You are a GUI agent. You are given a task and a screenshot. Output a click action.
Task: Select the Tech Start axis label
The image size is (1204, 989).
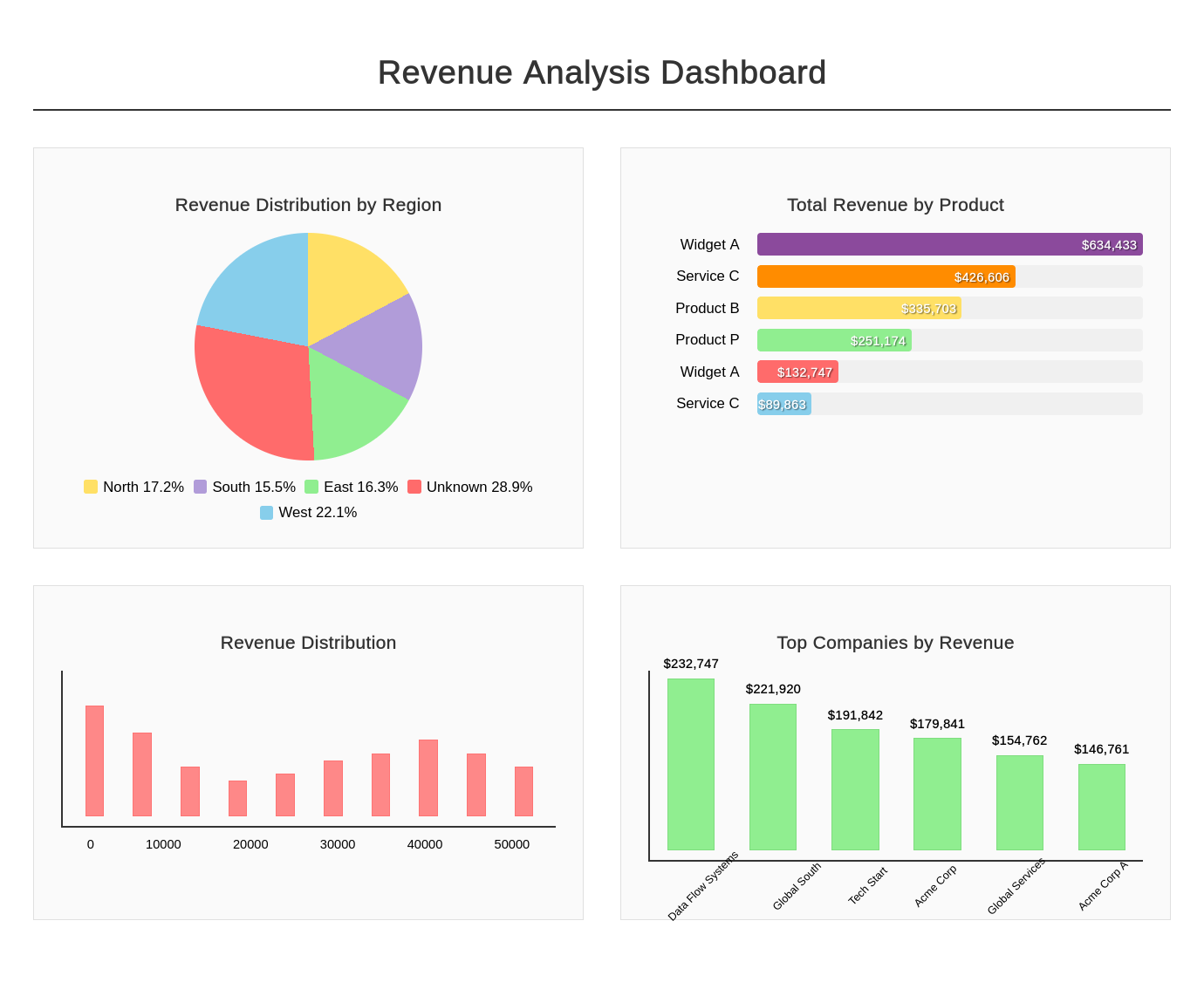tap(868, 885)
